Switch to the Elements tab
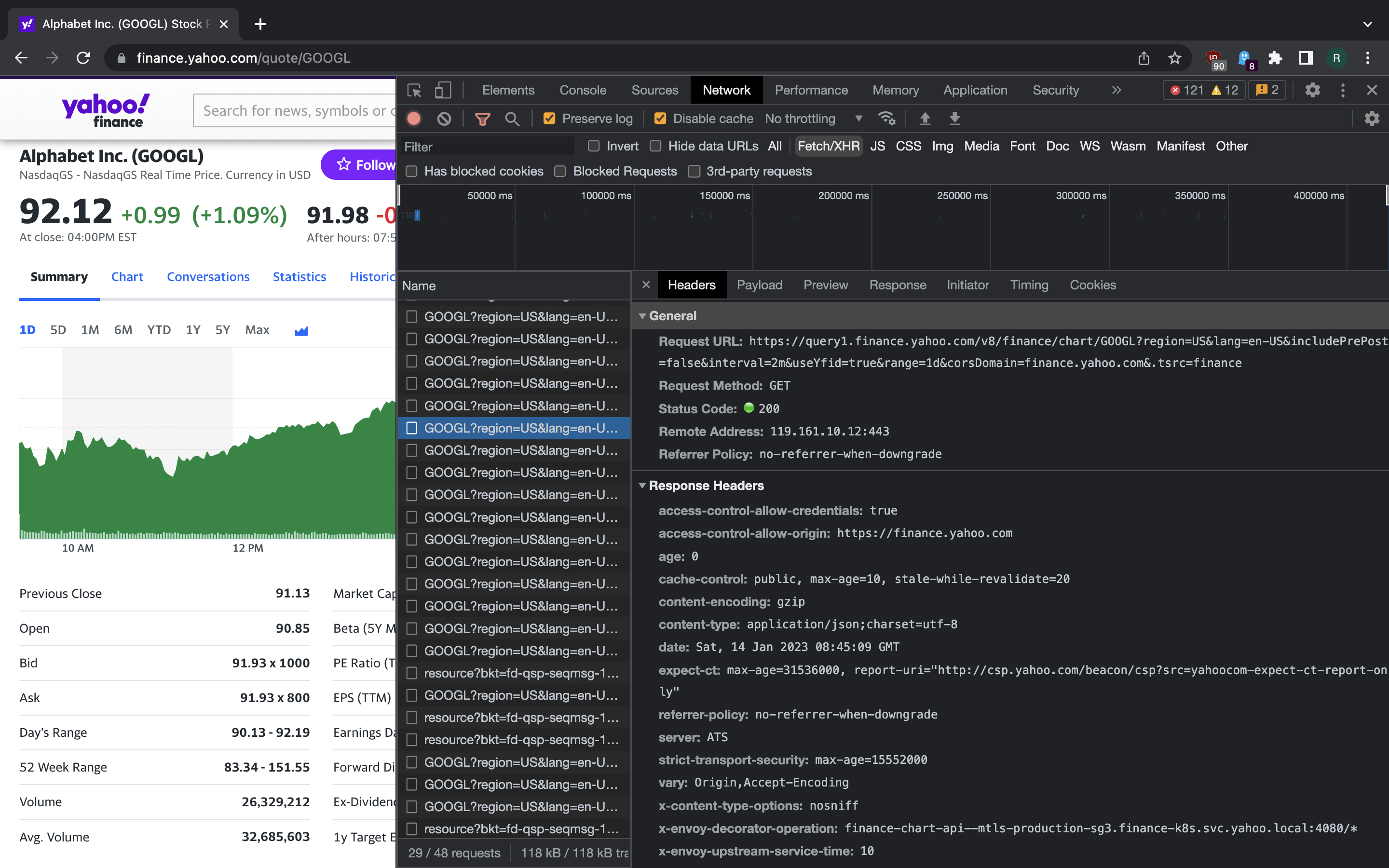Image resolution: width=1389 pixels, height=868 pixels. [x=508, y=90]
